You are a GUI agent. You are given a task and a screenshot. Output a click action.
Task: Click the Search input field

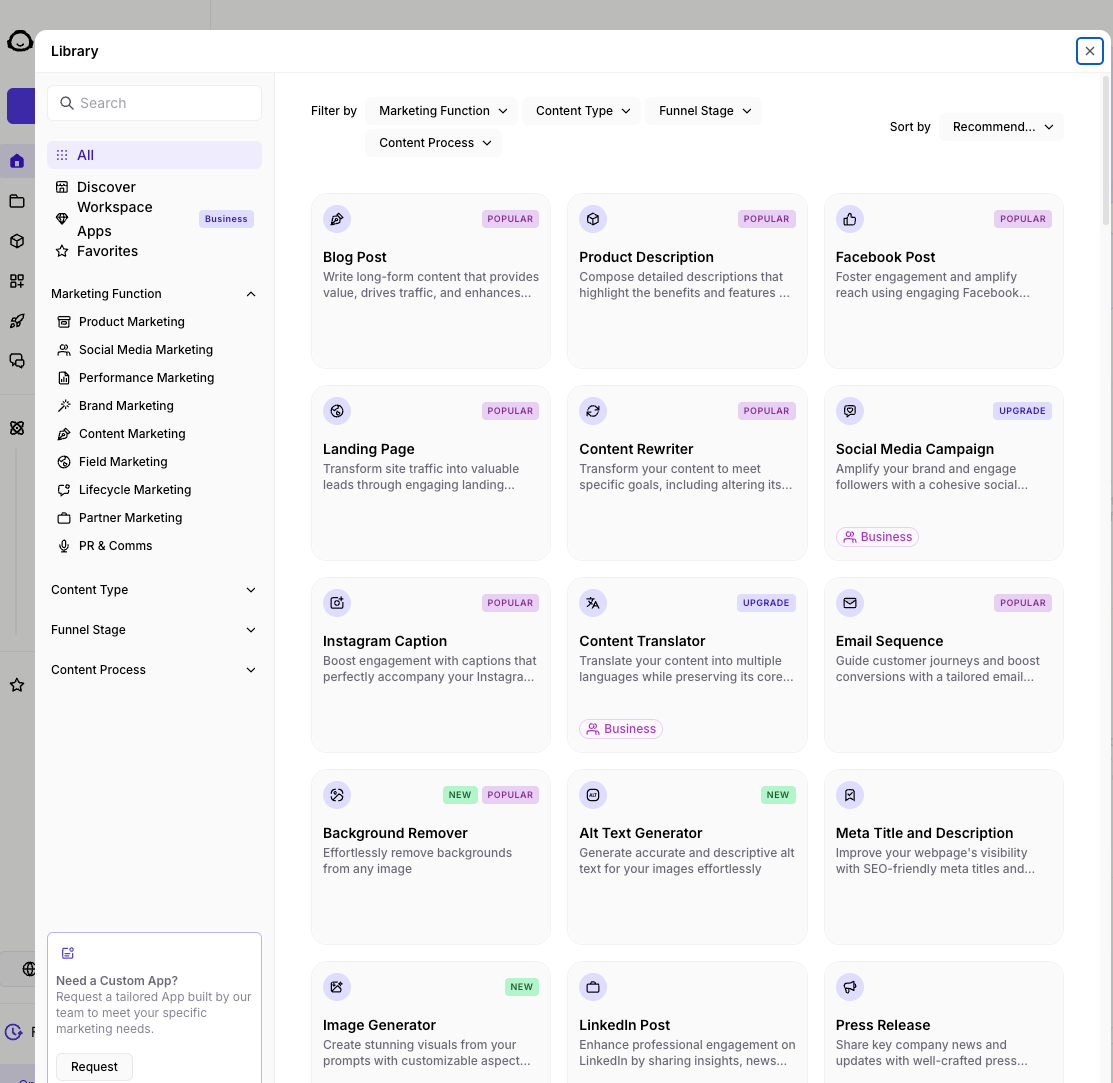[154, 104]
